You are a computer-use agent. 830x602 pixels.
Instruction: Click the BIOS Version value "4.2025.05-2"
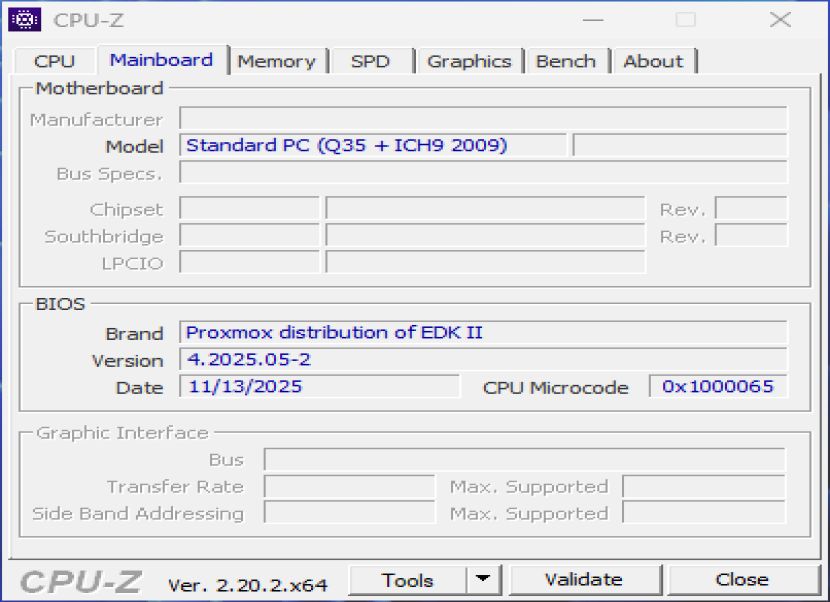tap(483, 360)
